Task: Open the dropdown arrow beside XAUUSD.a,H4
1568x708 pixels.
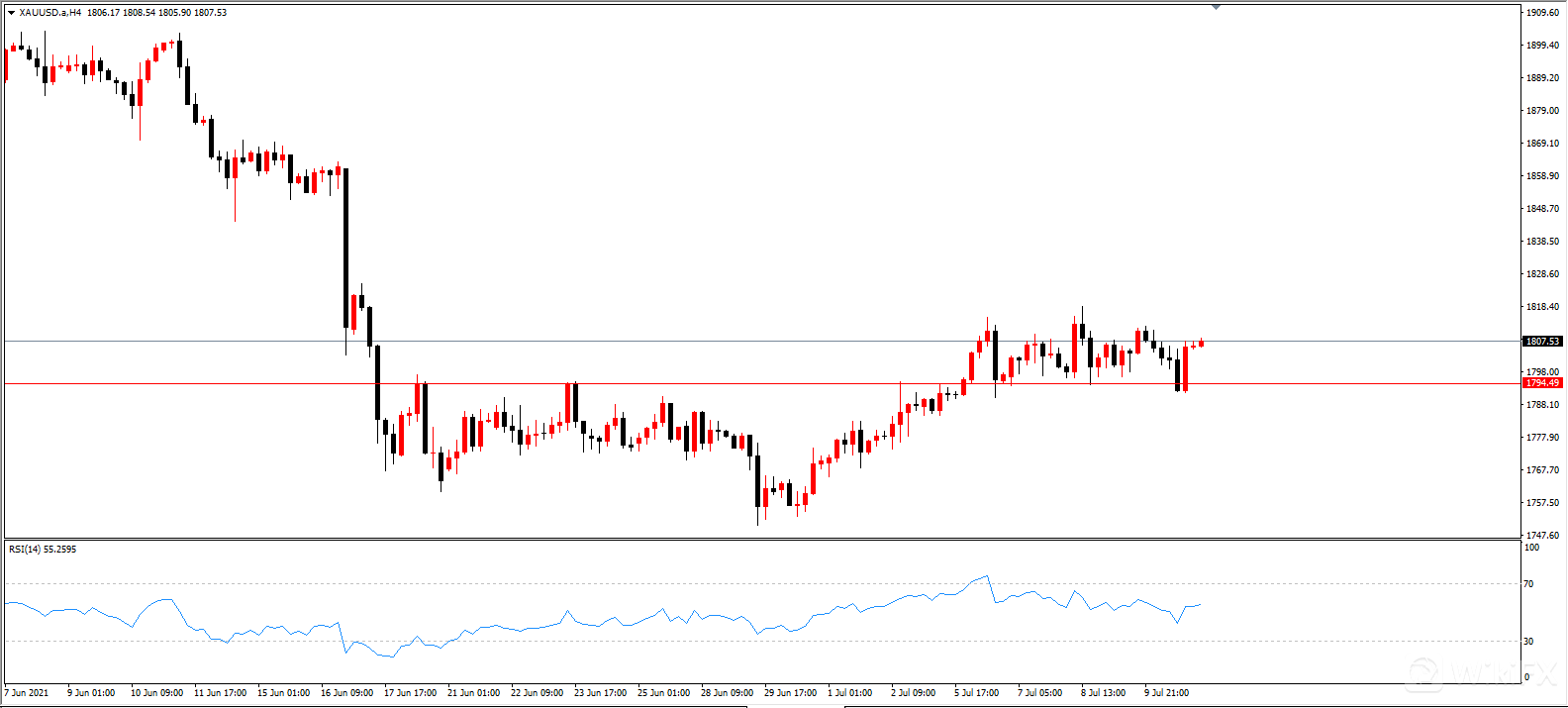Action: coord(11,13)
